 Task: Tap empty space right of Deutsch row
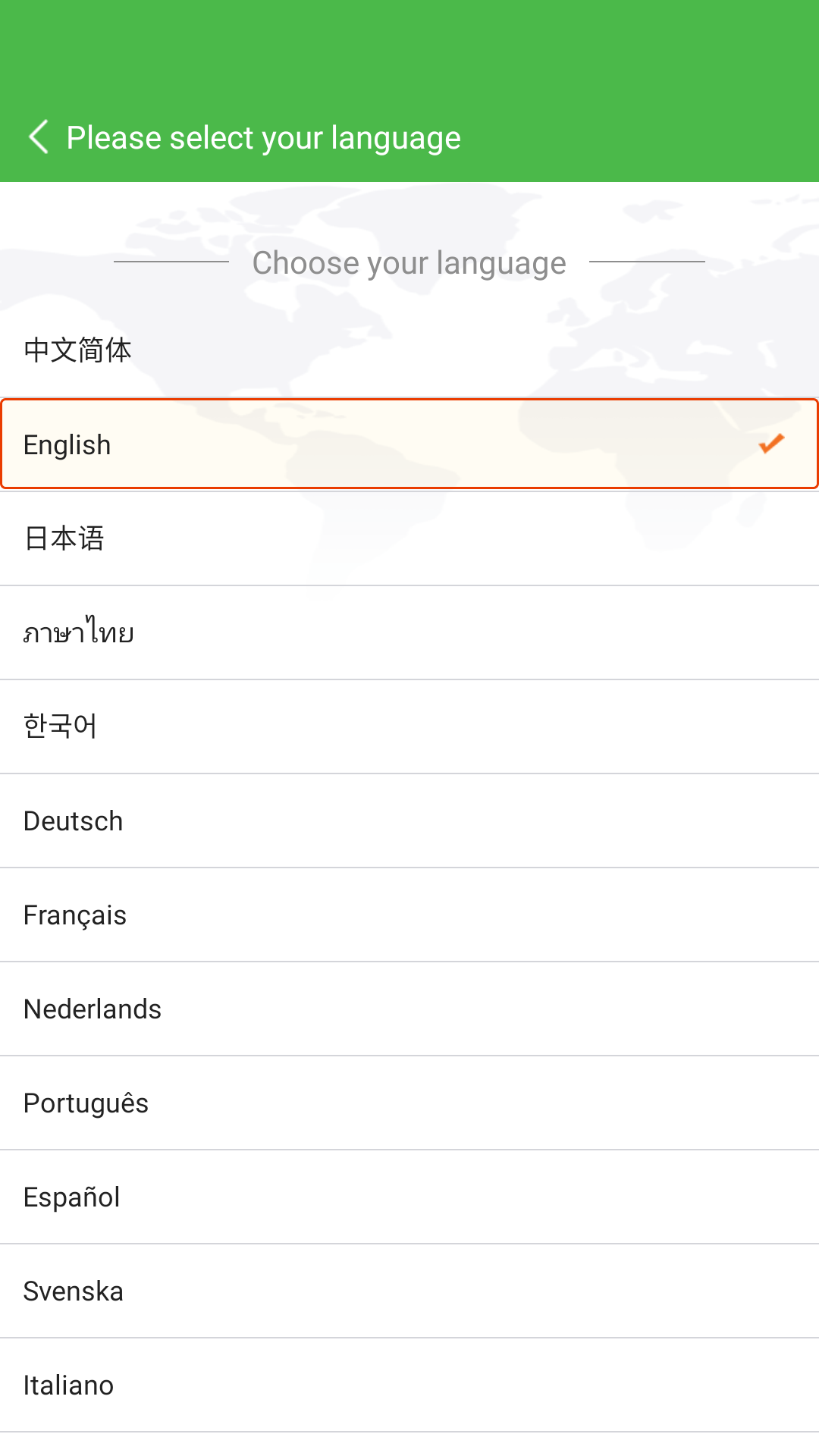click(531, 821)
